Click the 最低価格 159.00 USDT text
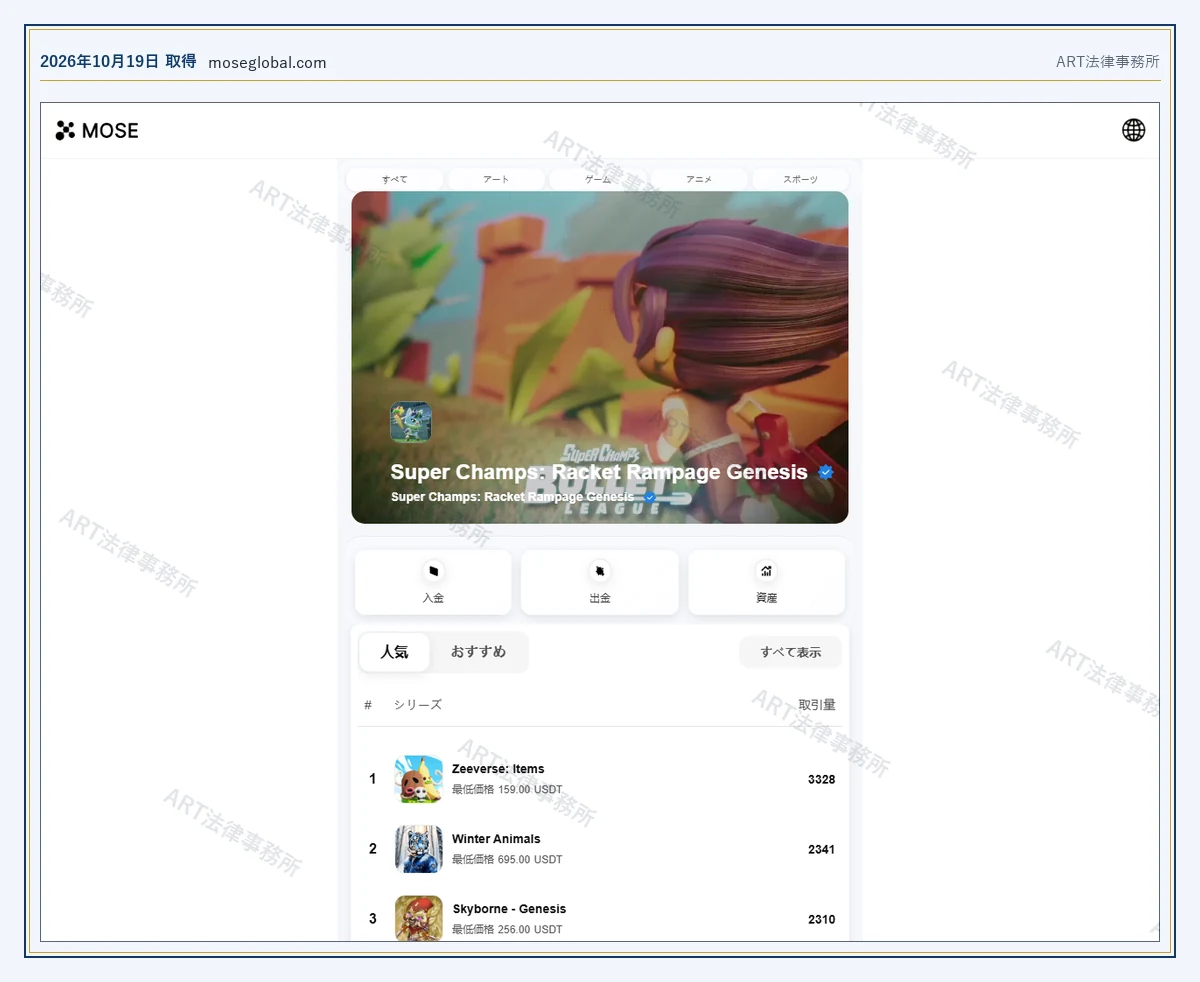Viewport: 1200px width, 982px height. 507,789
